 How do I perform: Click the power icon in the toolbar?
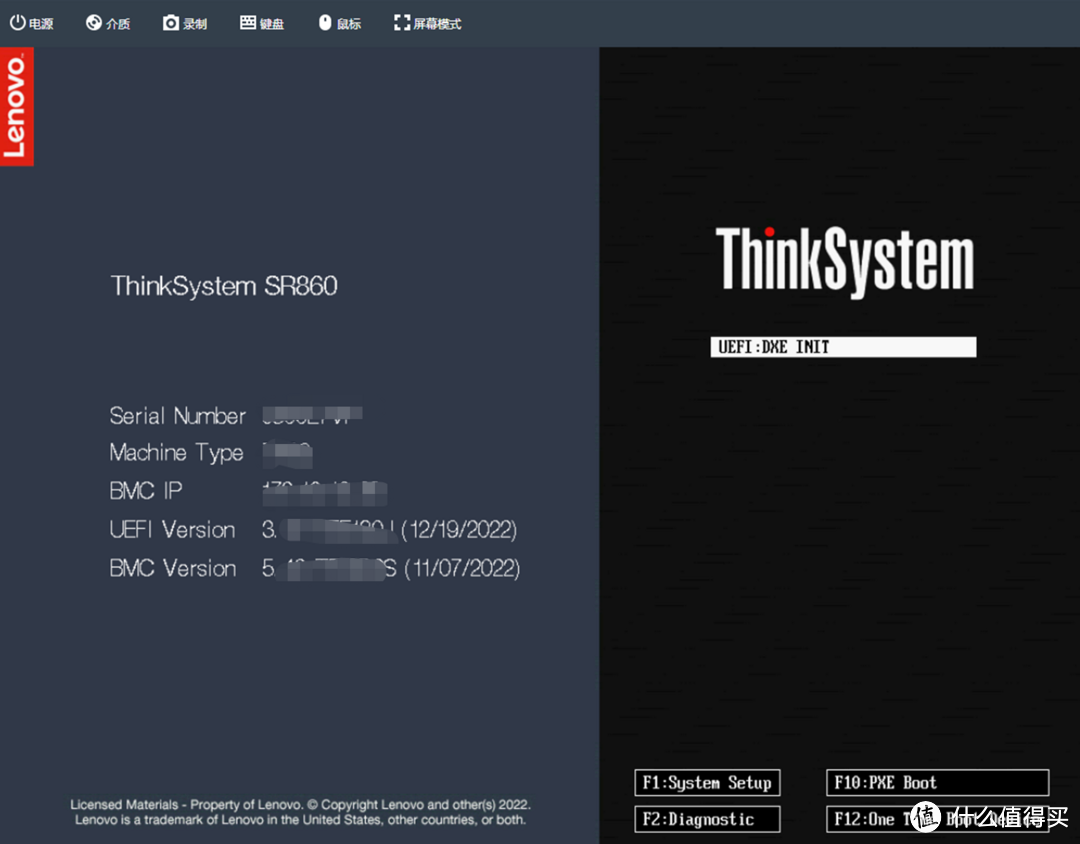click(17, 23)
